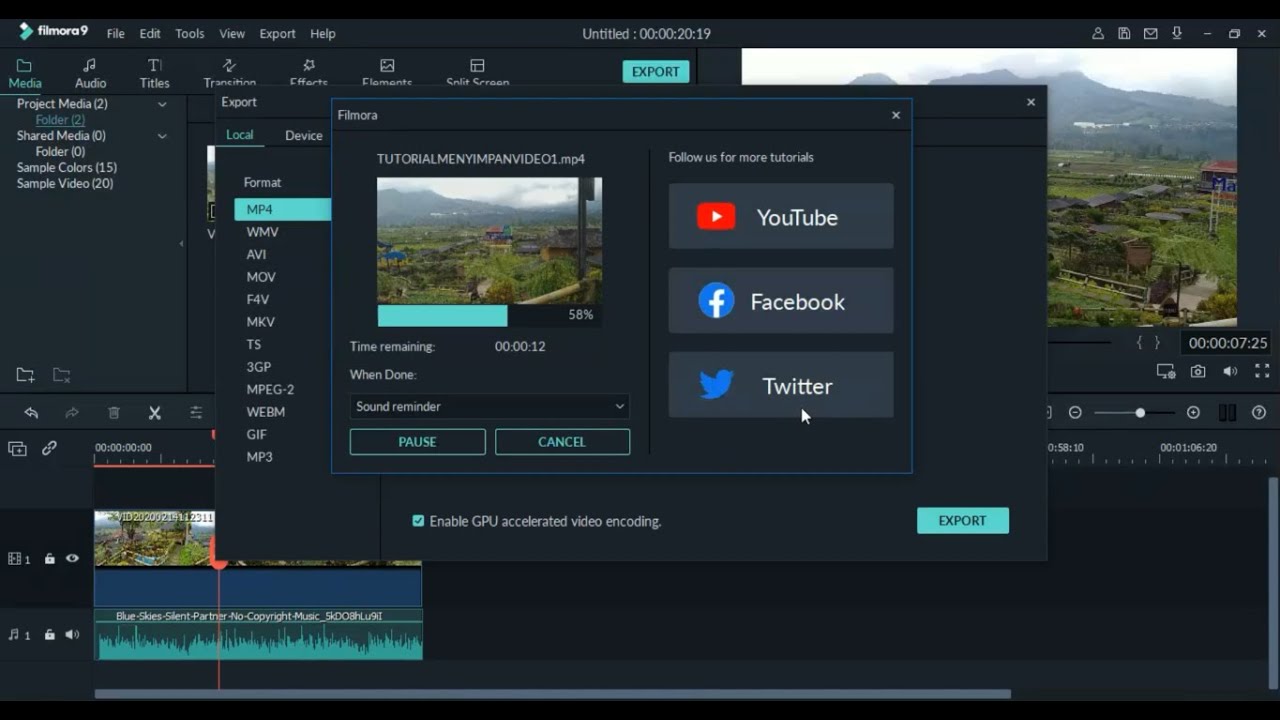Click the snapshot camera icon

point(1198,371)
